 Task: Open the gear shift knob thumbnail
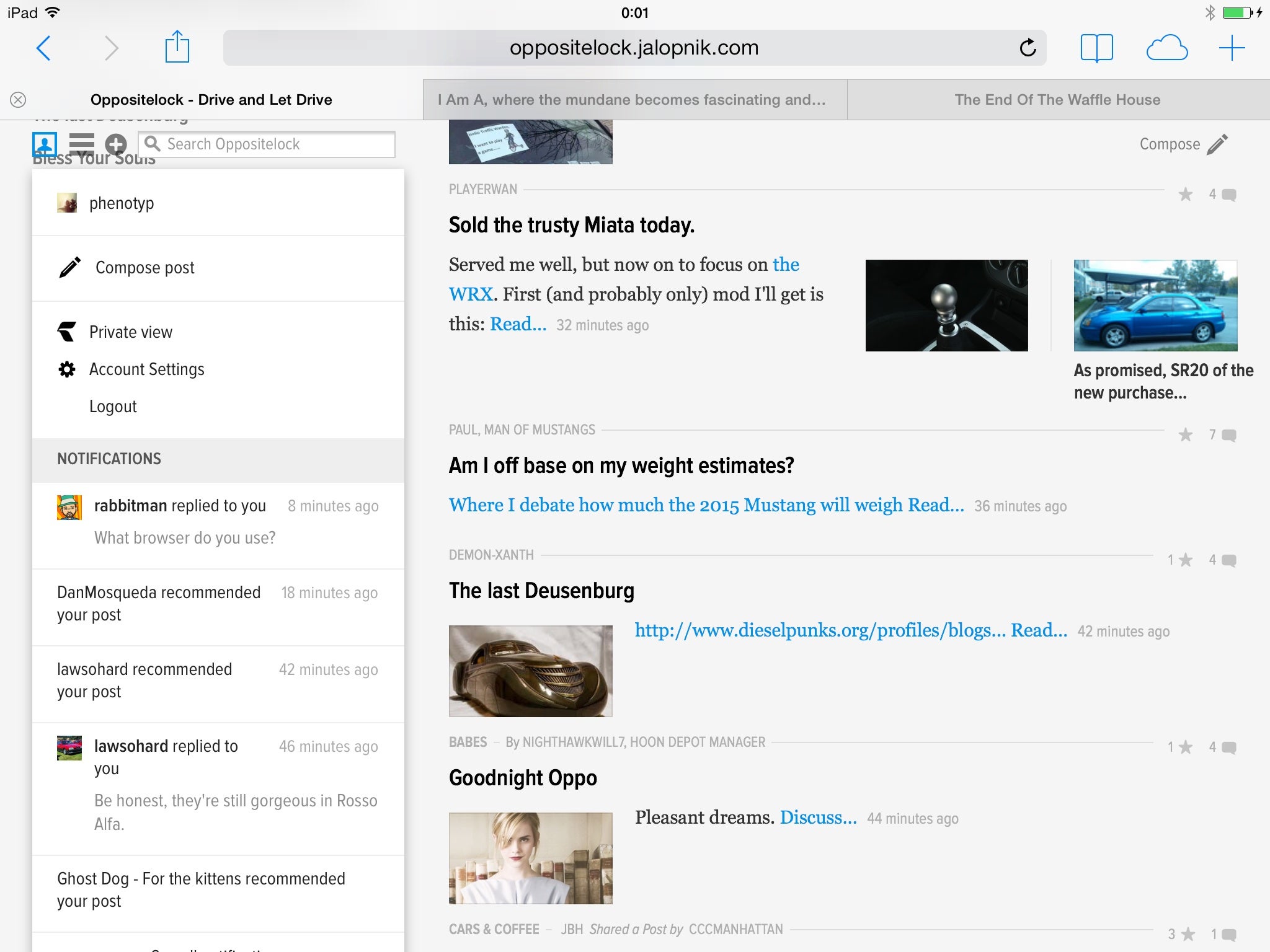click(947, 306)
